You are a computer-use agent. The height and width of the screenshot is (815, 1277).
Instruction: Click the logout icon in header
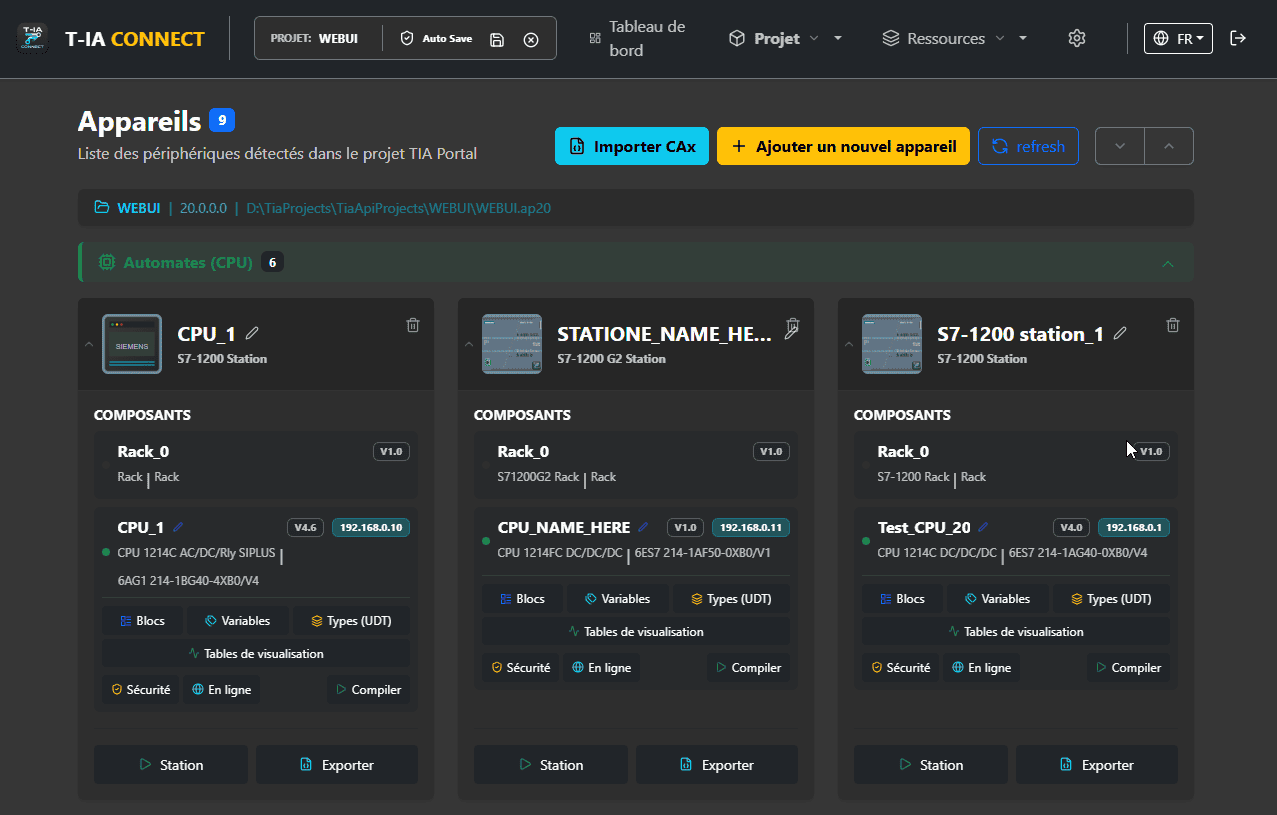tap(1238, 38)
